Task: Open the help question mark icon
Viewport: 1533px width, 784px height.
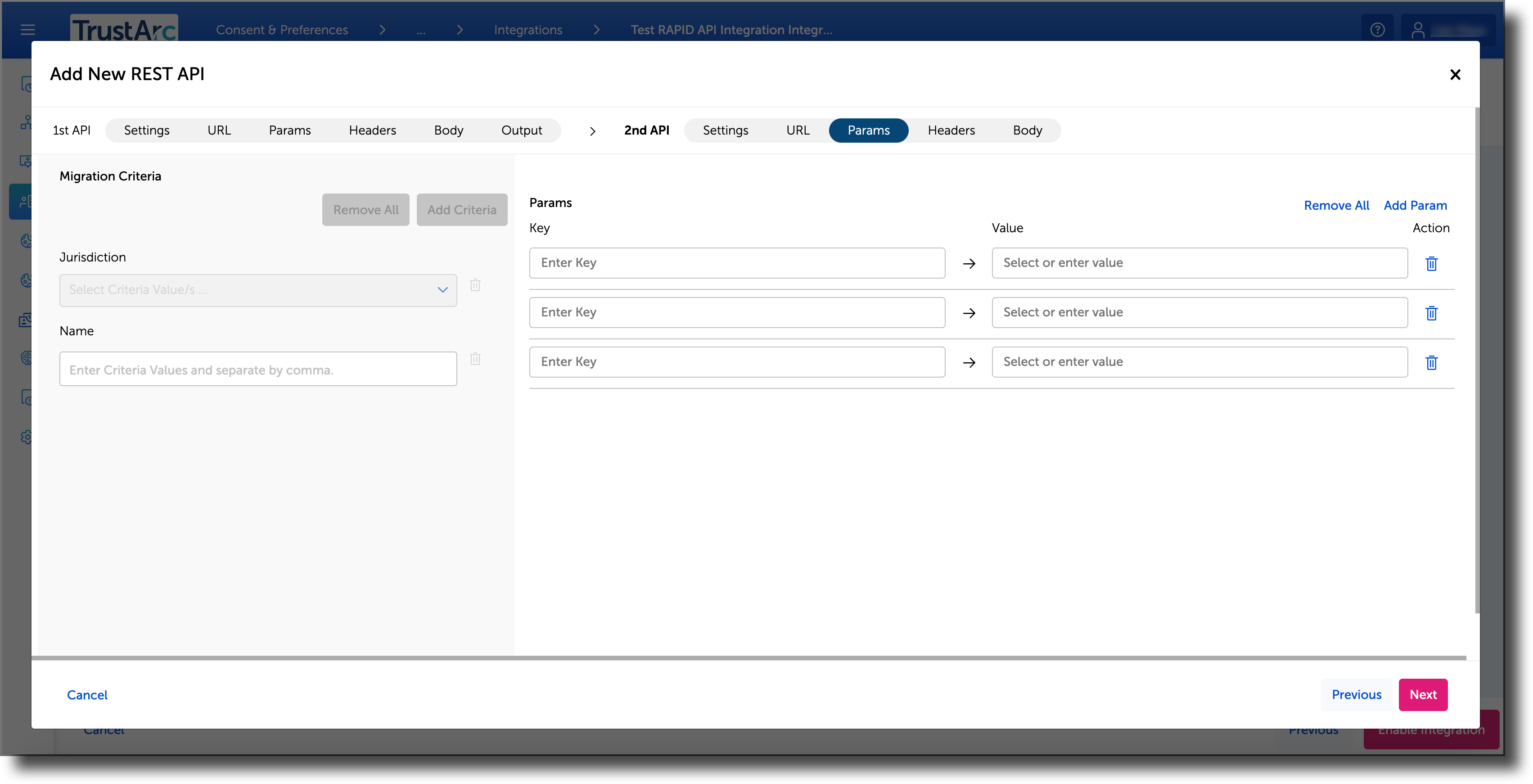Action: point(1377,29)
